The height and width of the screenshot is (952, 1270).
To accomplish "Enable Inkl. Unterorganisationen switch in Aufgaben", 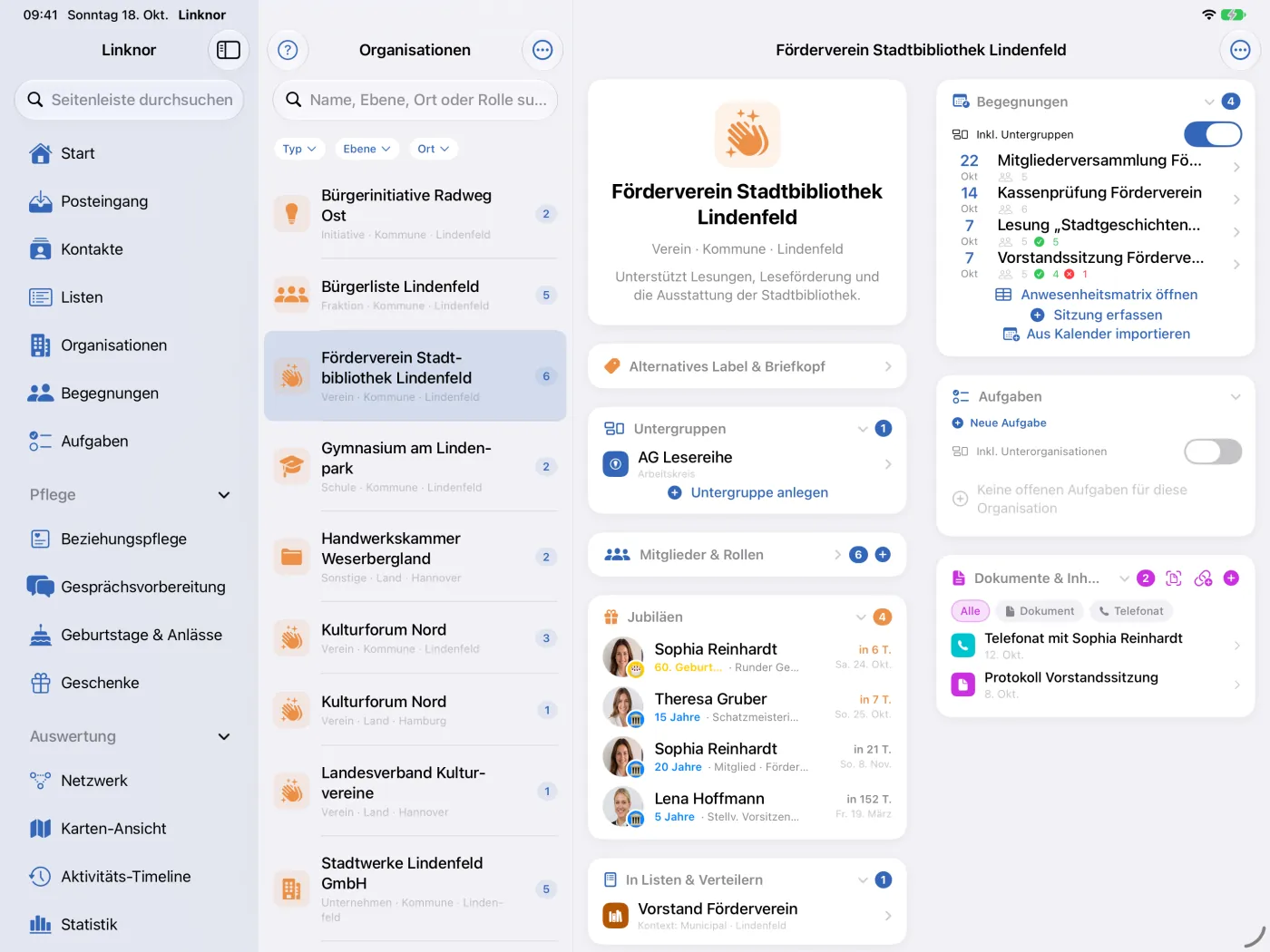I will (x=1213, y=452).
